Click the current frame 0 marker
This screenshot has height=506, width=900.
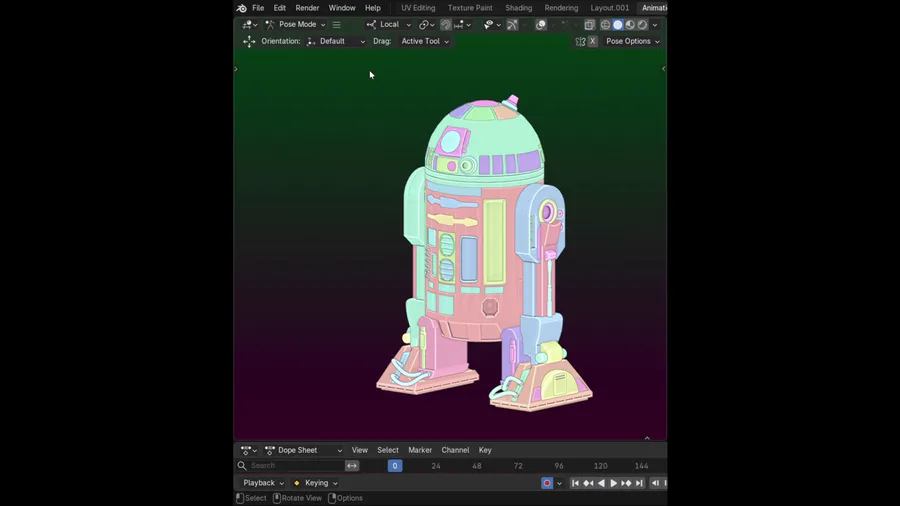[395, 466]
